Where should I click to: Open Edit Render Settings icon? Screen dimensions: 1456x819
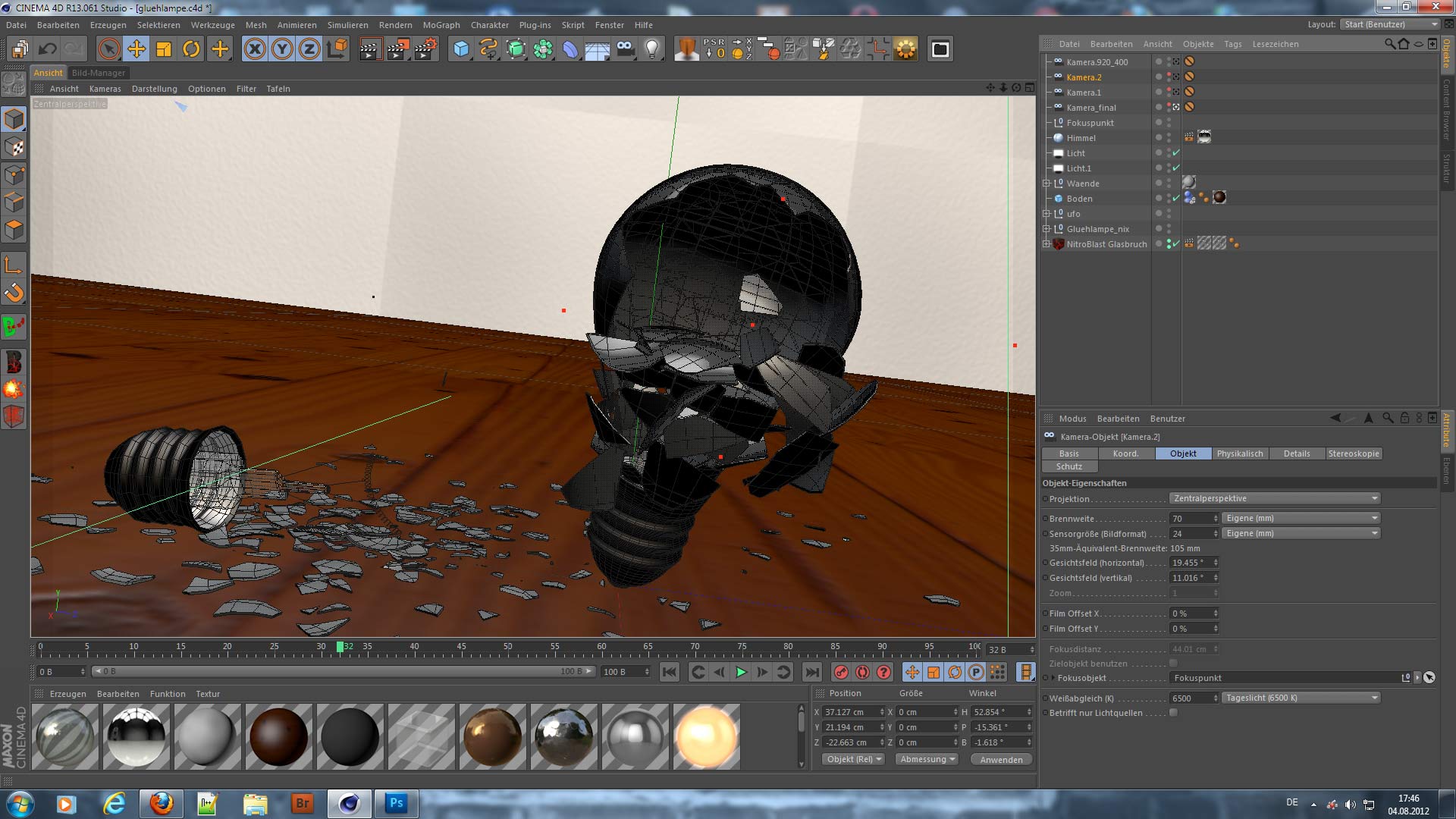[425, 49]
